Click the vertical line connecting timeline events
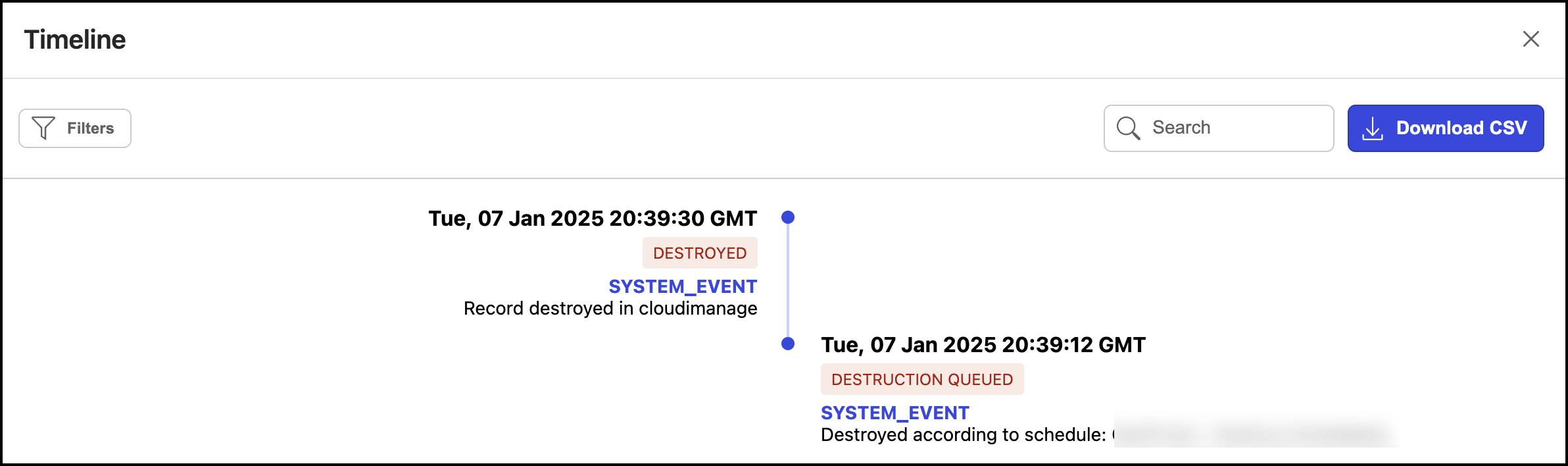Screen dimensions: 1568x466 coord(788,280)
